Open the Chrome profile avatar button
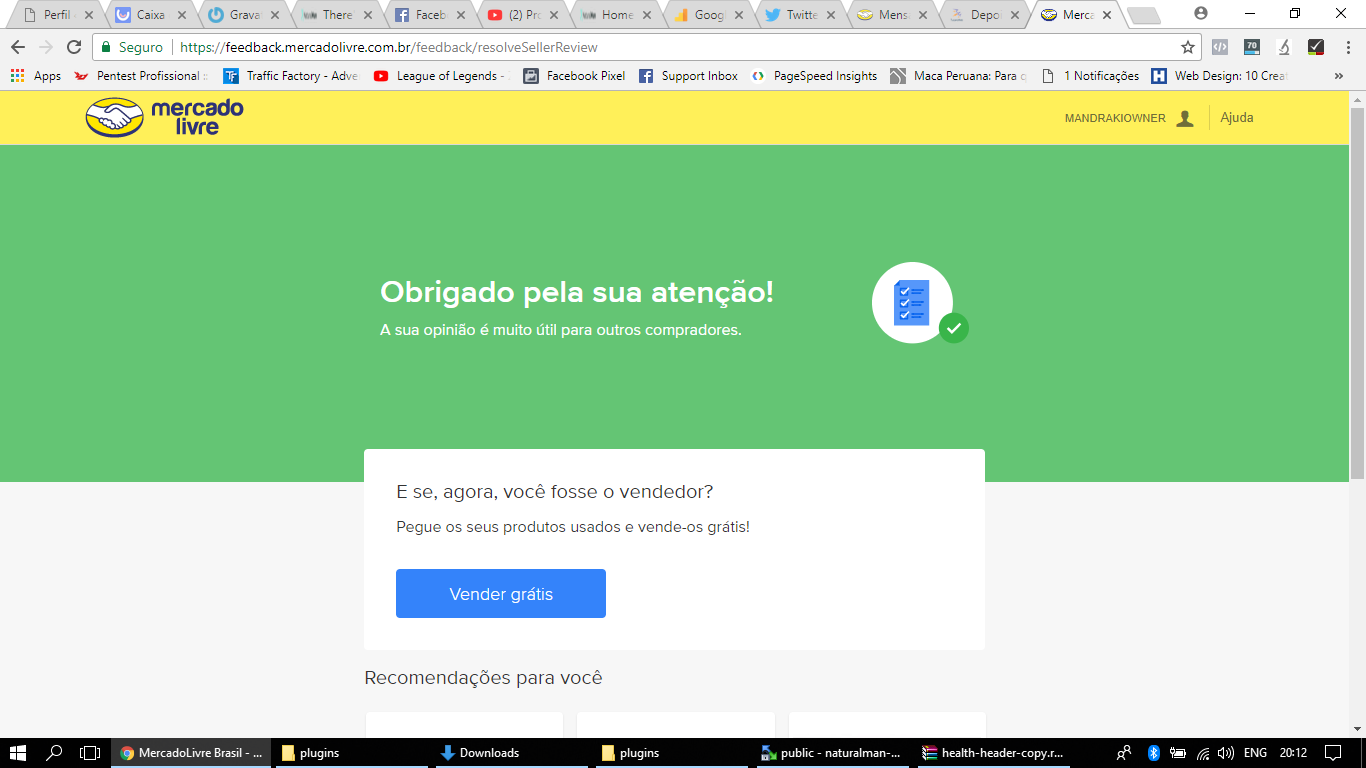1366x768 pixels. pos(1201,14)
